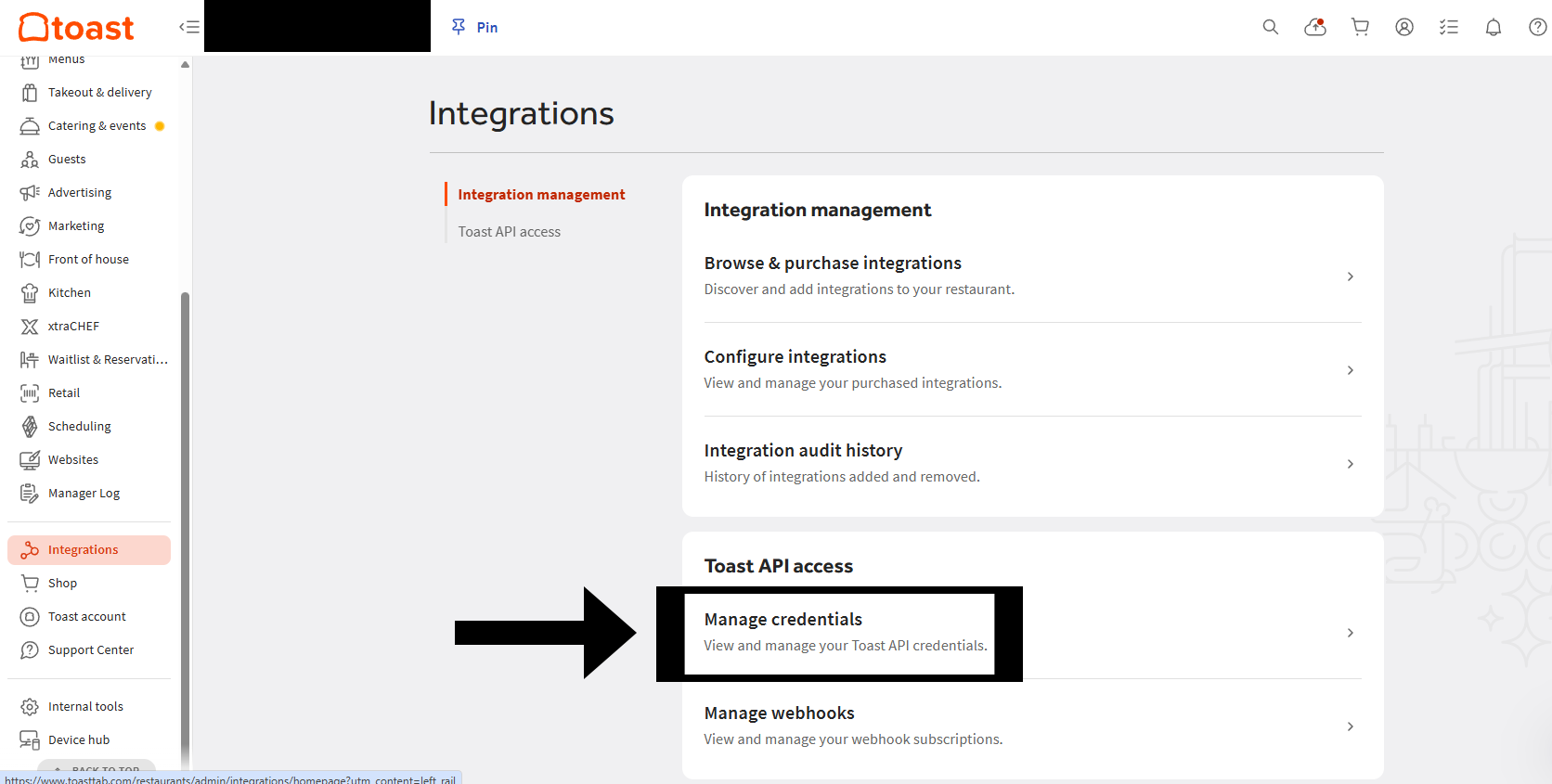Open Manager Log label
The width and height of the screenshot is (1552, 784).
[x=84, y=494]
